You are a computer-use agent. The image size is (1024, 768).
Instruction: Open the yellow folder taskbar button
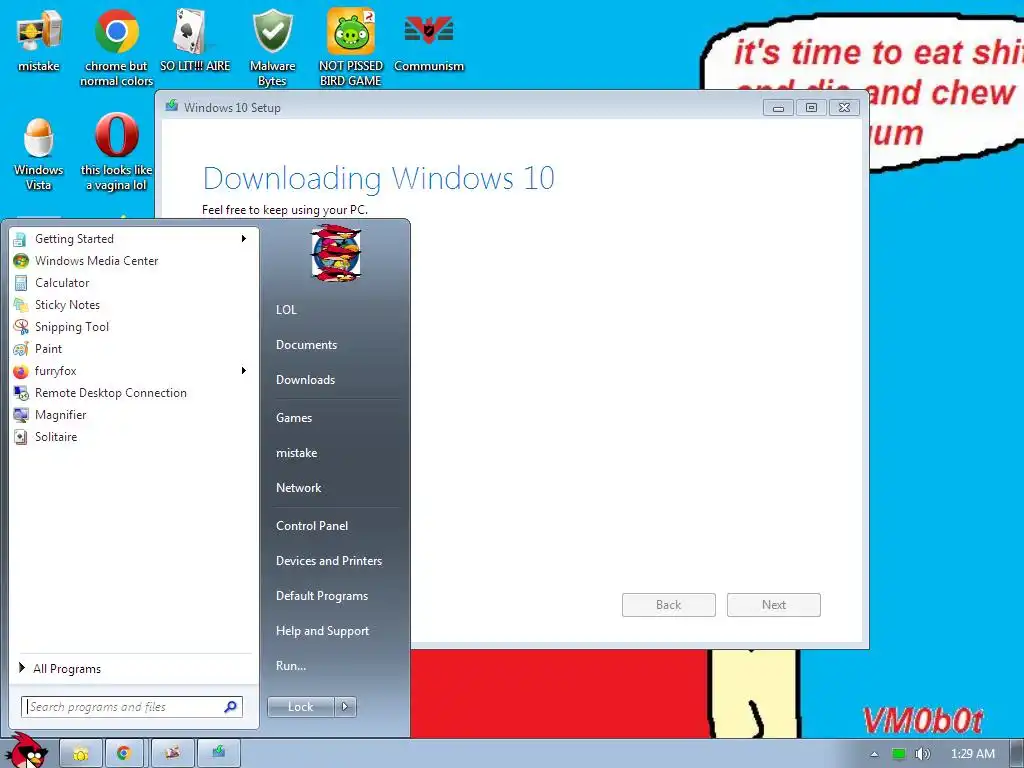(81, 754)
